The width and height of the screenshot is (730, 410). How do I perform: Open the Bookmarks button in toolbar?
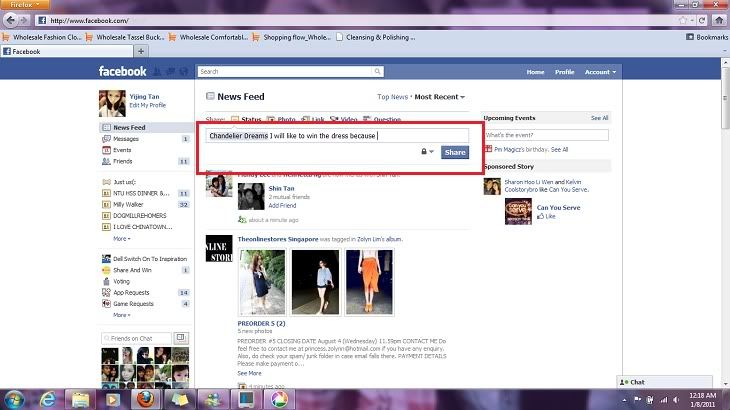(x=707, y=37)
